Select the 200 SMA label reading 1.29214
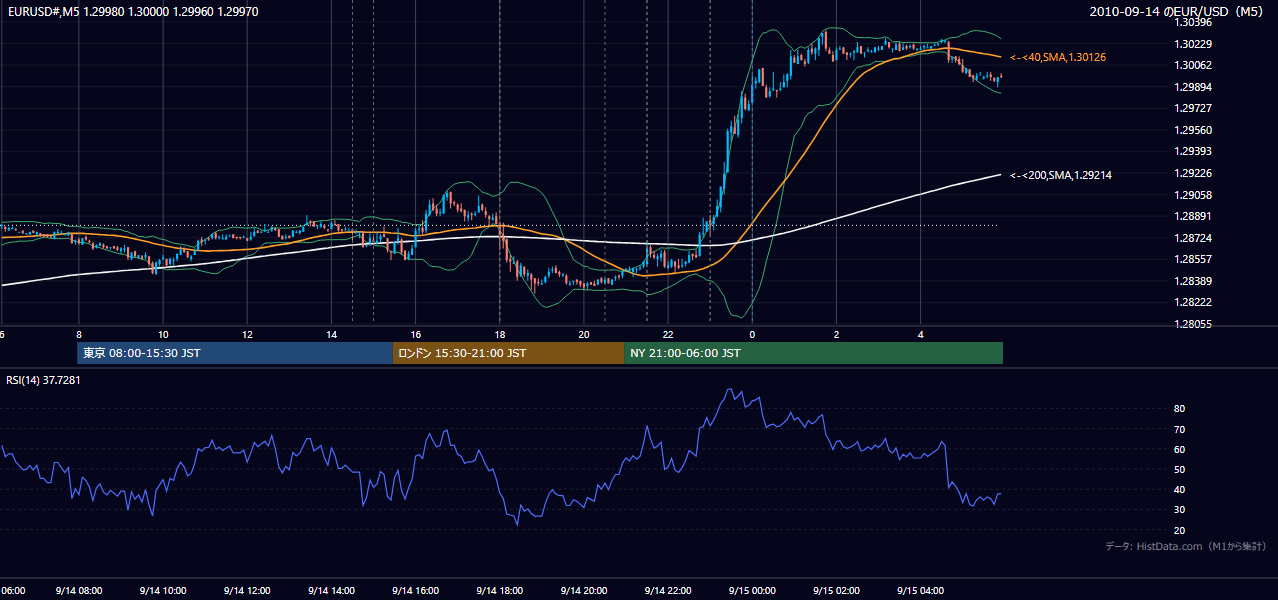 tap(1061, 175)
